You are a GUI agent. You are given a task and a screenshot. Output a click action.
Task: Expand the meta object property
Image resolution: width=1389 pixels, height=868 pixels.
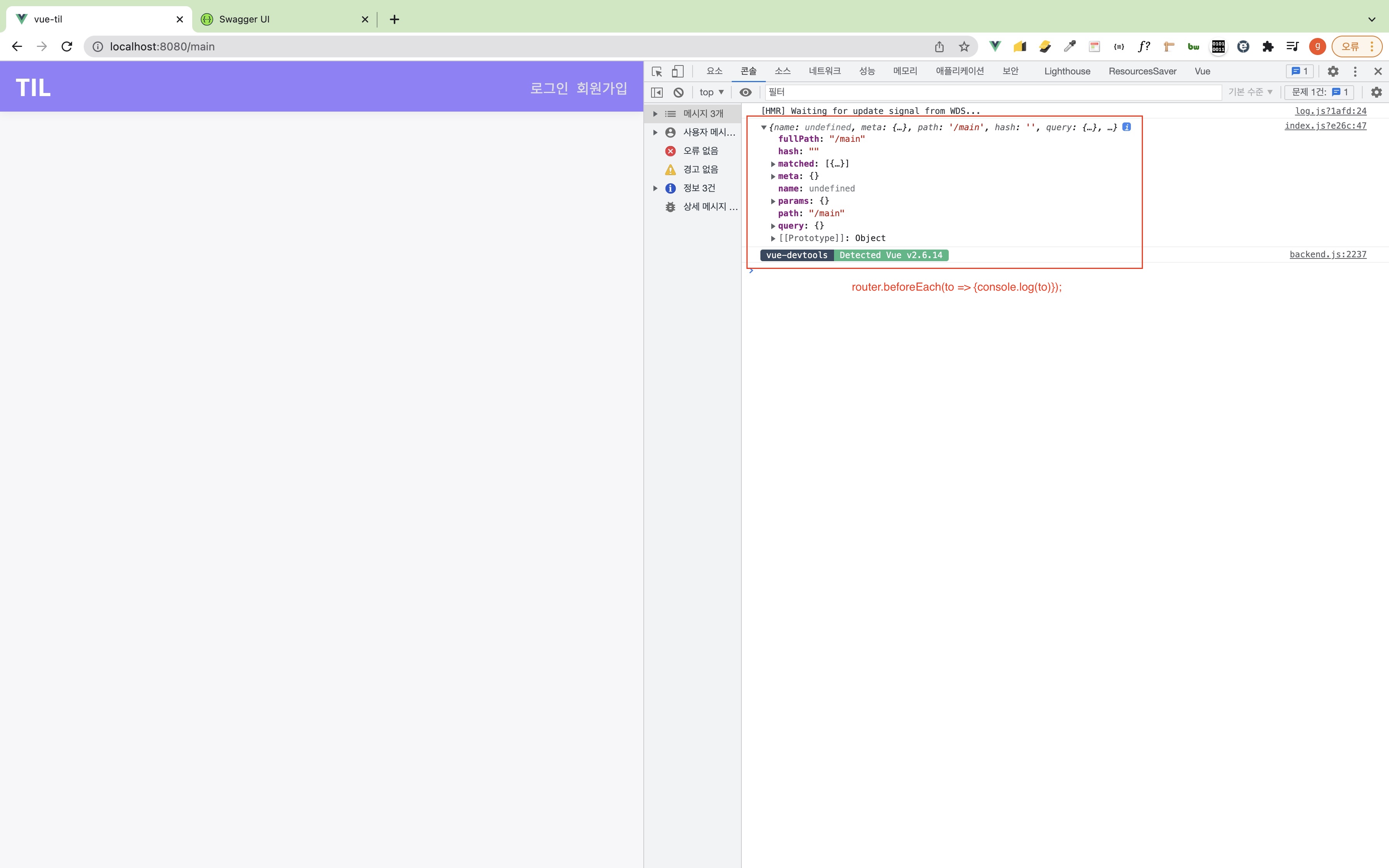point(773,177)
